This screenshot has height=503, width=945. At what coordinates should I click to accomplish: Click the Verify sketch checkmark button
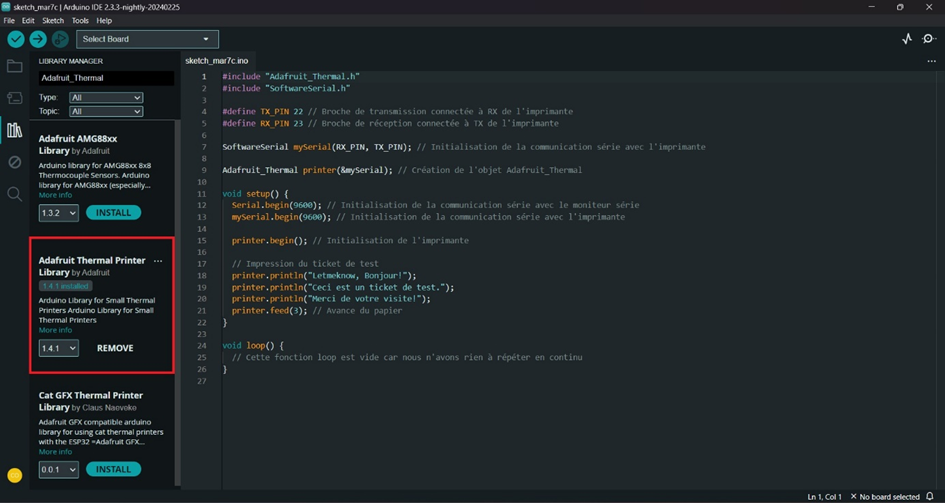tap(16, 39)
